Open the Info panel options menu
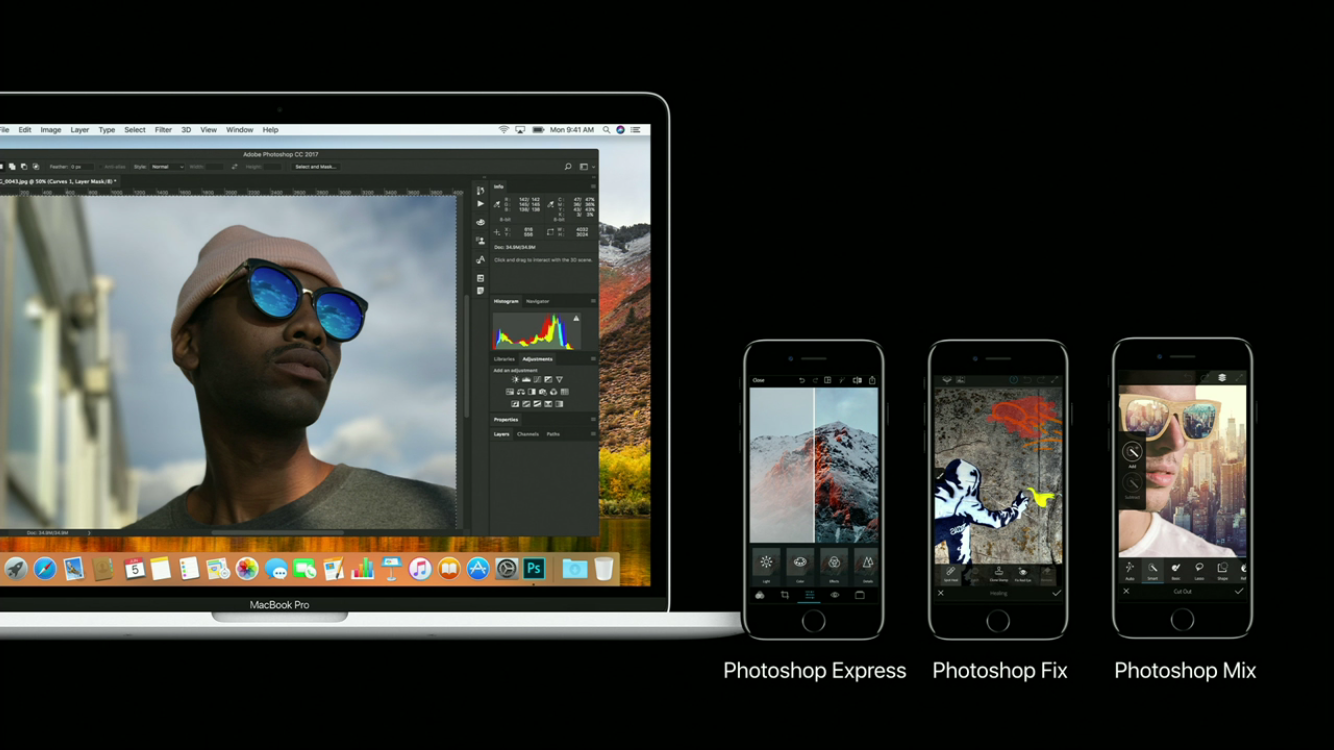Screen dimensions: 1334x750 [593, 187]
